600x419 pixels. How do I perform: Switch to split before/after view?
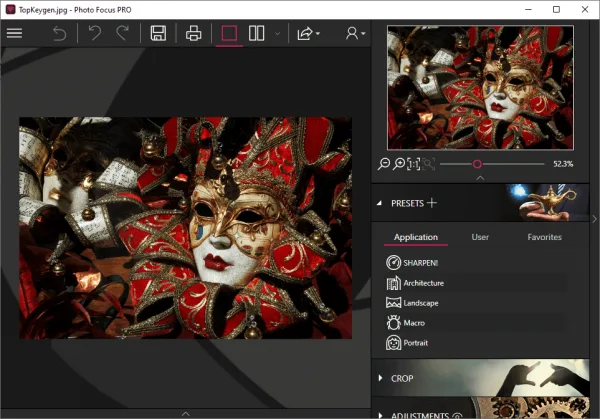(x=256, y=33)
